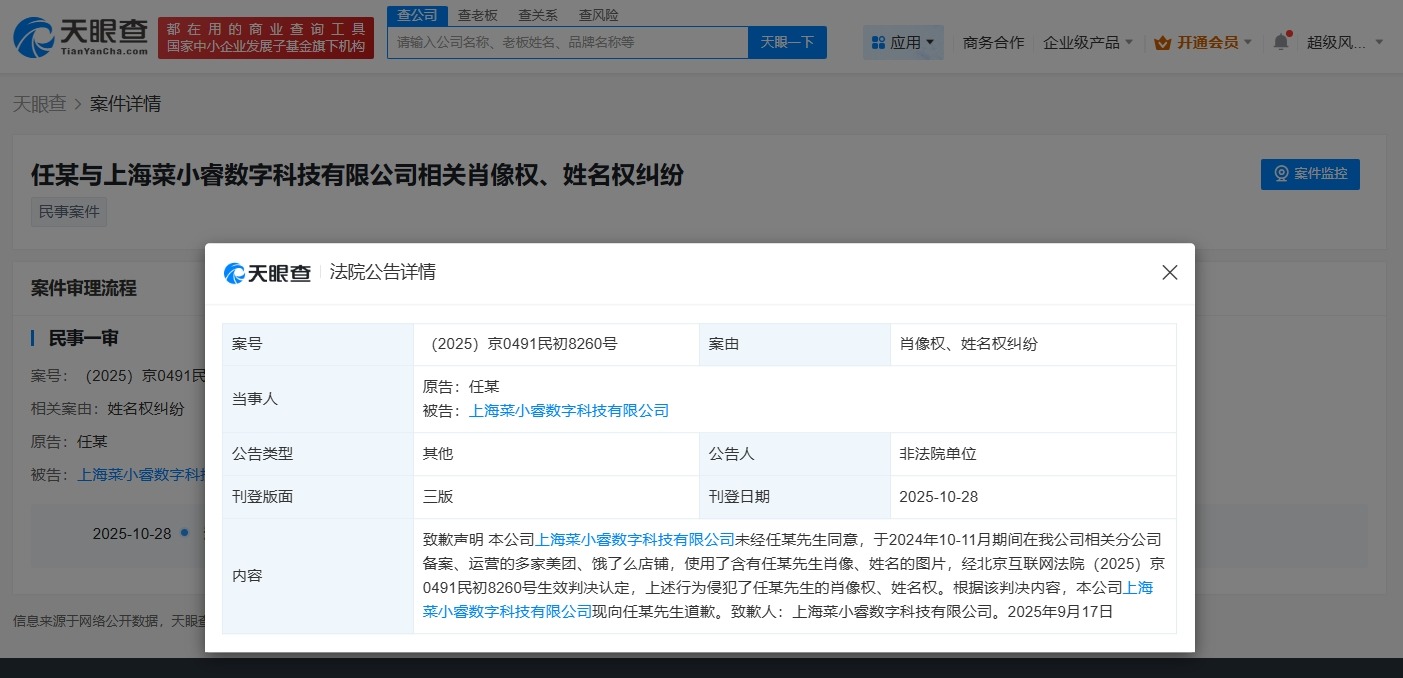Select the 查老板 tab
Screen dimensions: 1403x678
point(476,14)
